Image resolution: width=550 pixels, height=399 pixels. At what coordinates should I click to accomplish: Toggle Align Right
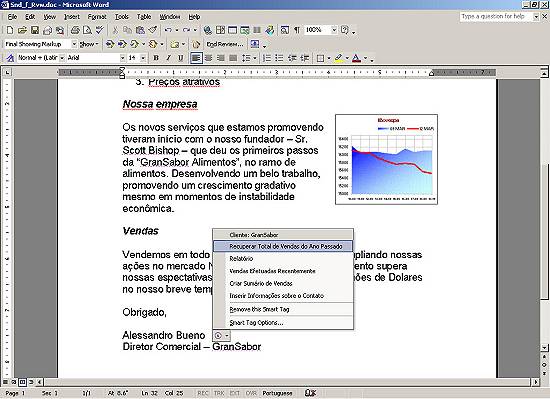click(x=221, y=58)
